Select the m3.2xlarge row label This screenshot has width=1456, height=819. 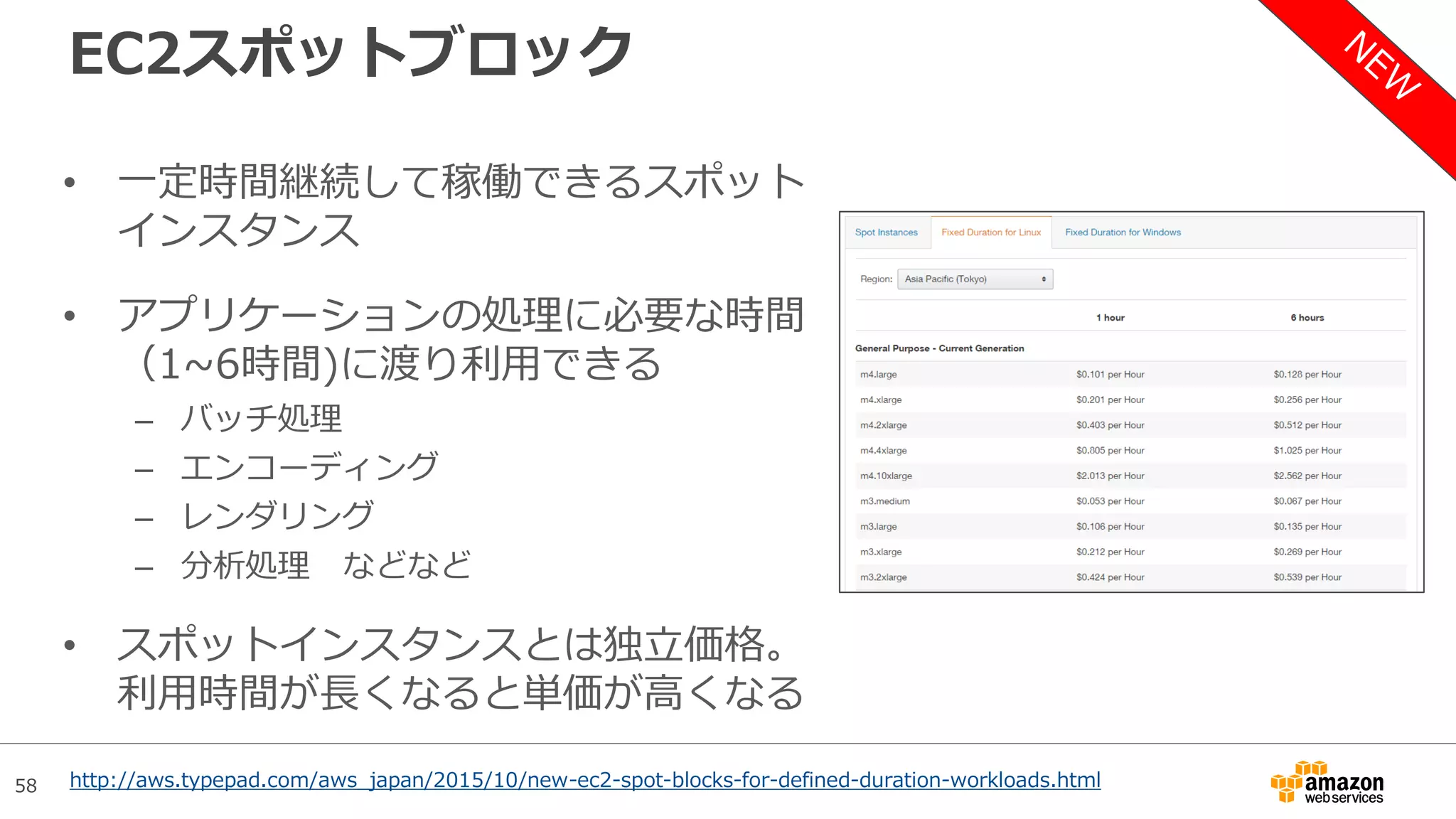(883, 577)
